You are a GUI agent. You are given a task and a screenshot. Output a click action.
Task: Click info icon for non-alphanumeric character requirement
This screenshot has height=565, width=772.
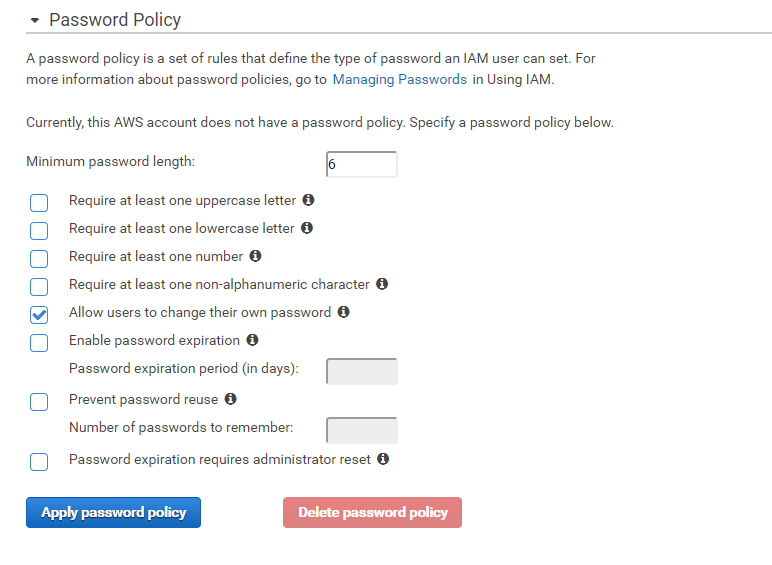coord(382,284)
